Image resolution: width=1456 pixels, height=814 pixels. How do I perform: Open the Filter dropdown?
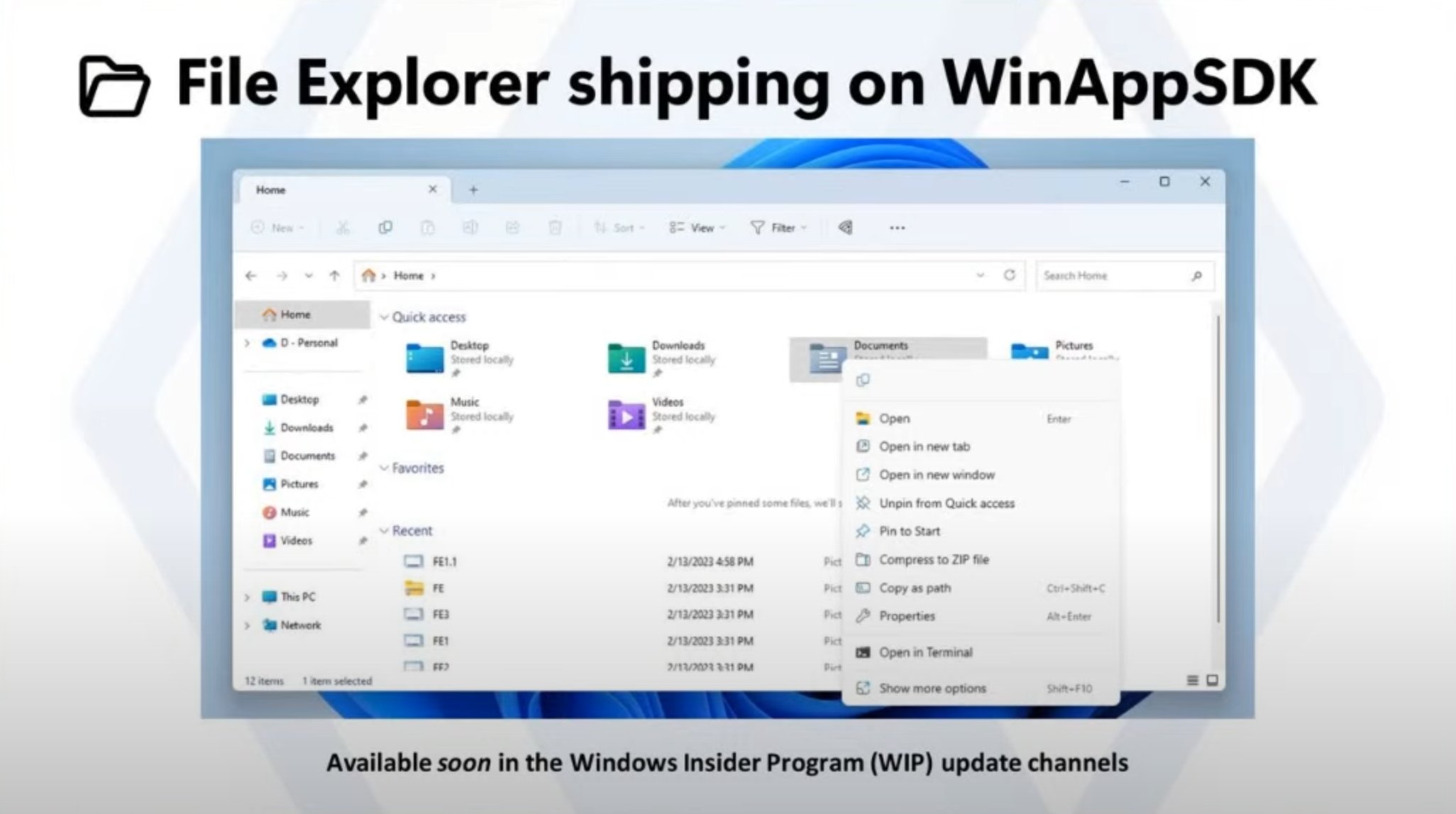[x=779, y=228]
